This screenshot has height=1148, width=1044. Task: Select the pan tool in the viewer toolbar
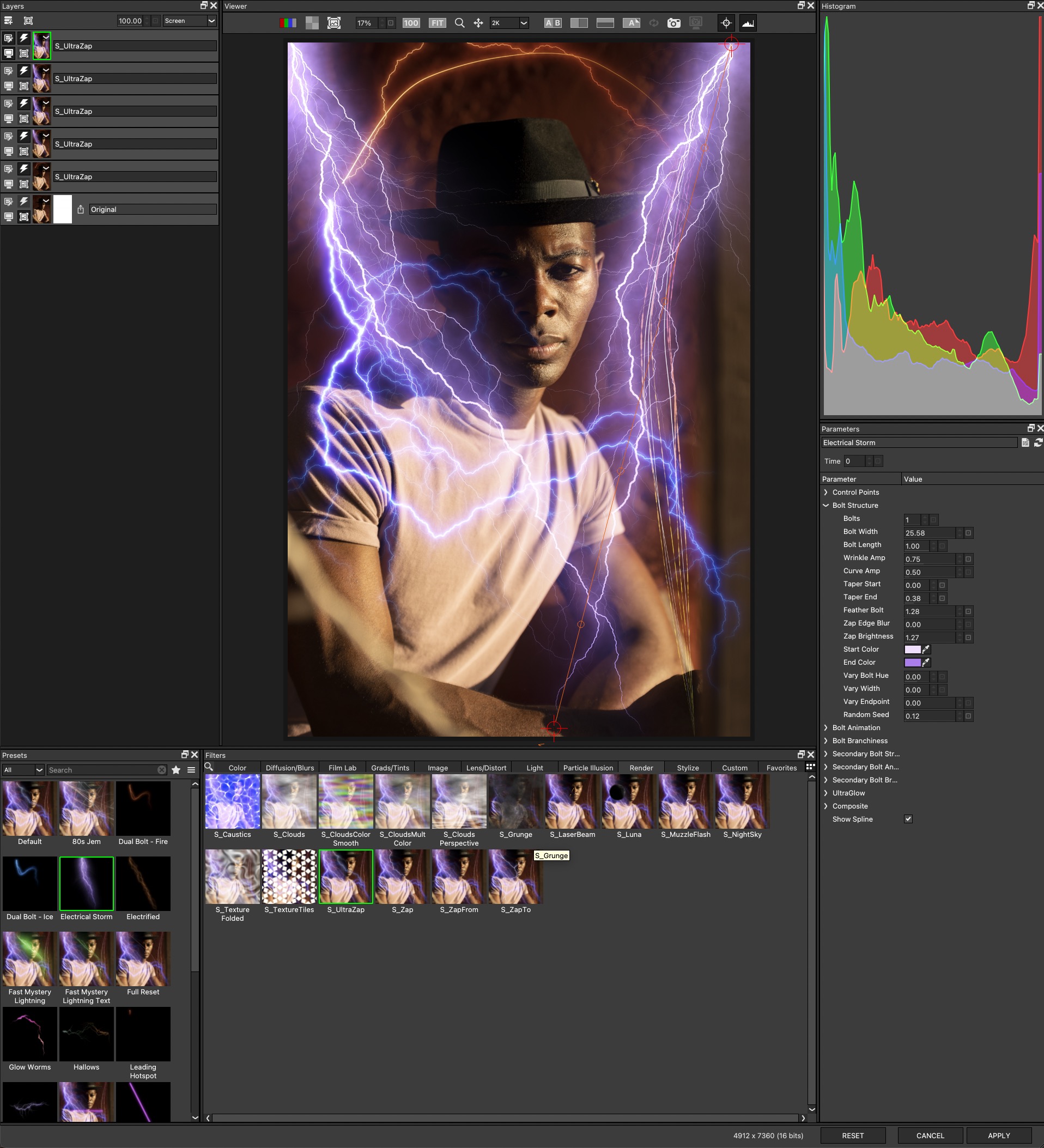click(478, 23)
